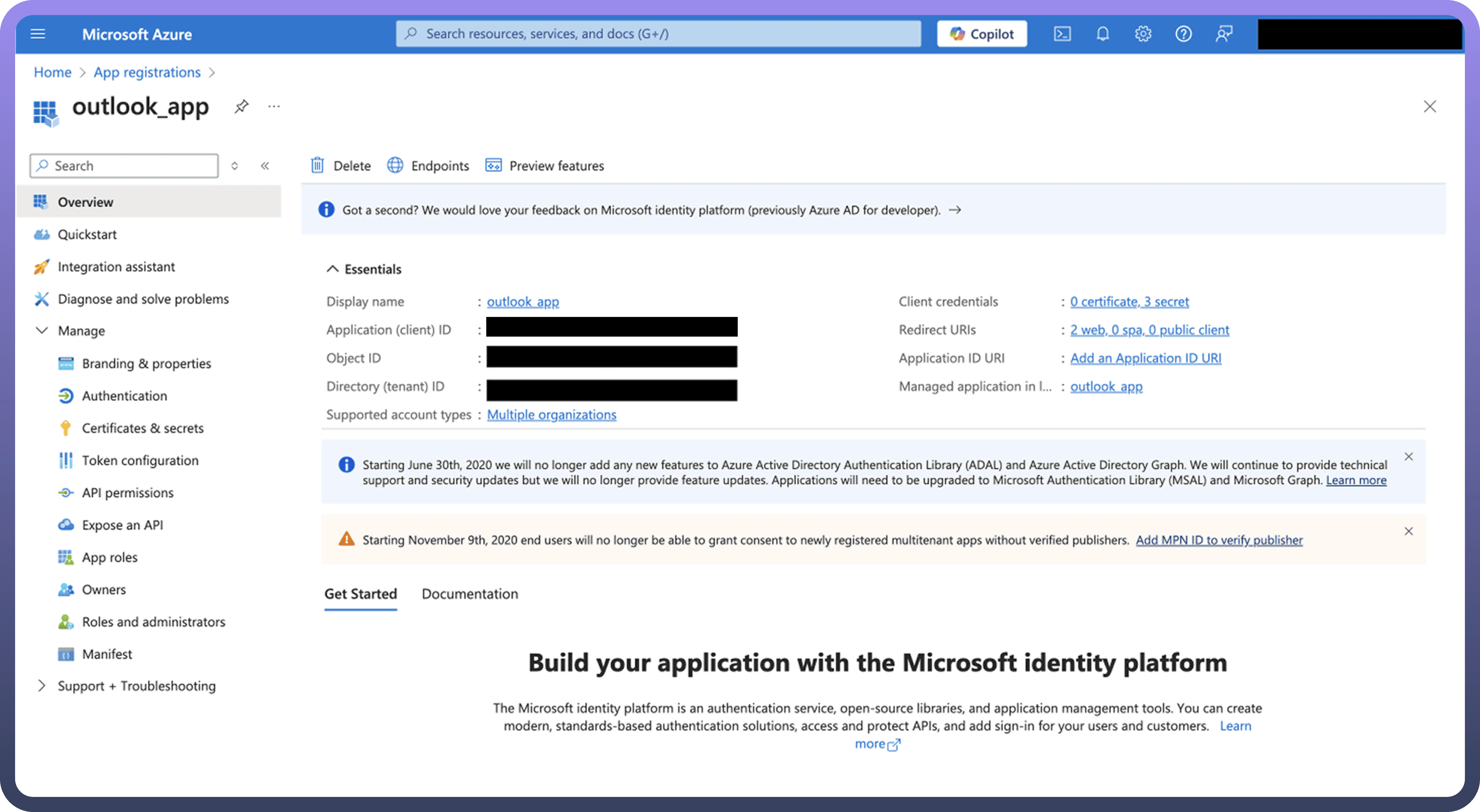Click the notifications bell icon
1480x812 pixels.
point(1102,34)
